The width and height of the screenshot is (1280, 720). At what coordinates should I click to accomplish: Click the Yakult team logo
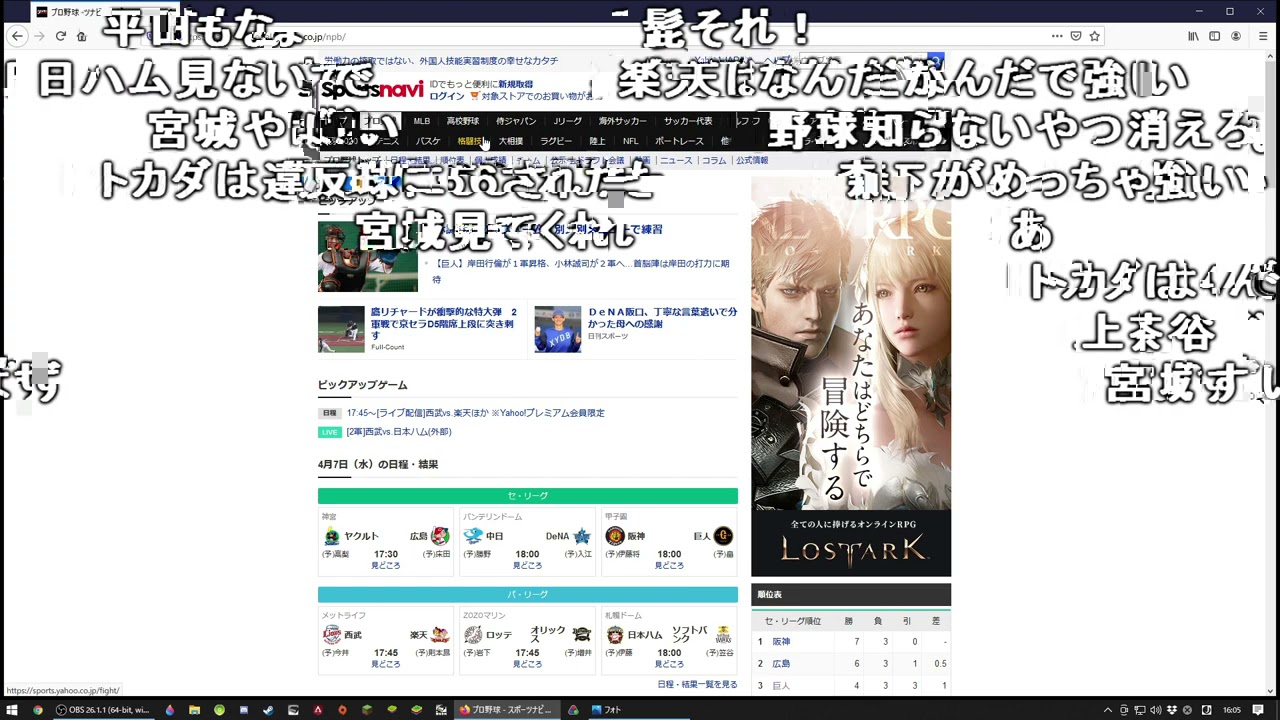pos(332,536)
